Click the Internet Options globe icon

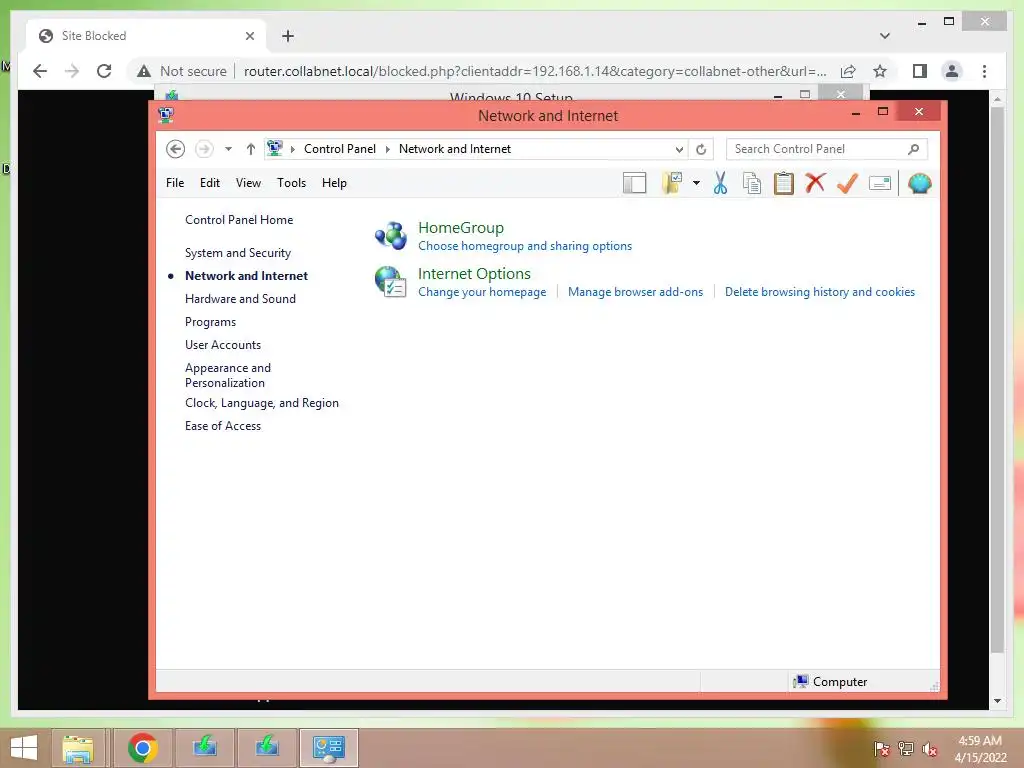[x=391, y=281]
